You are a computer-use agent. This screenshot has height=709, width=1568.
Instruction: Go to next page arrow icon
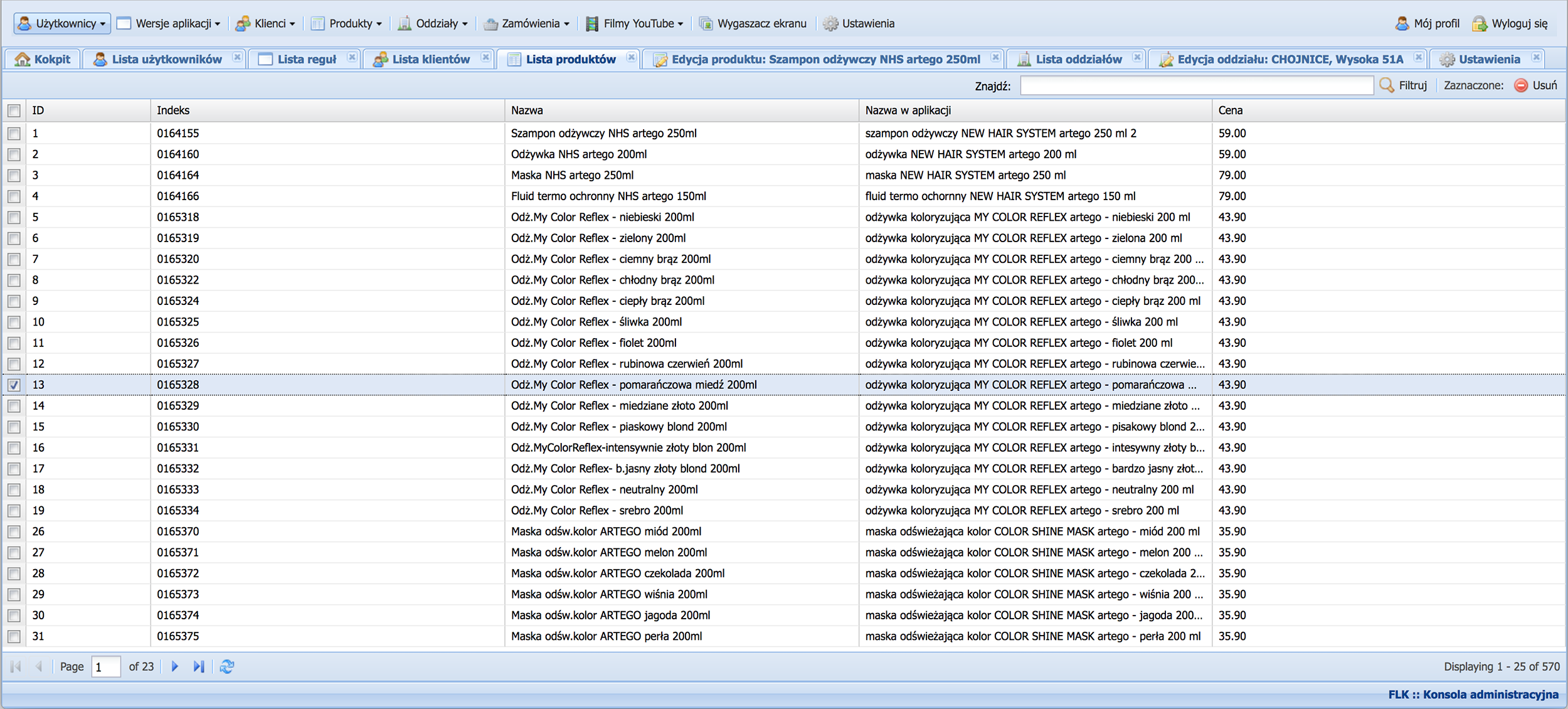pyautogui.click(x=175, y=666)
